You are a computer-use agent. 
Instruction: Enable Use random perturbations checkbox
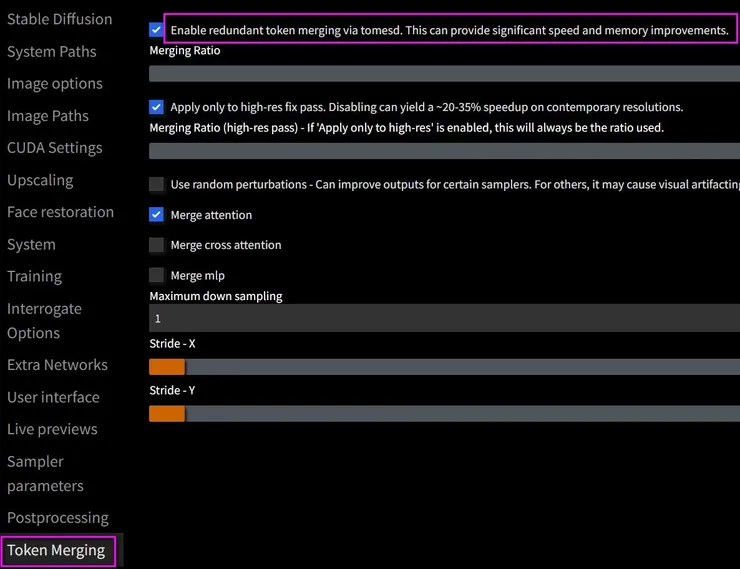[156, 184]
